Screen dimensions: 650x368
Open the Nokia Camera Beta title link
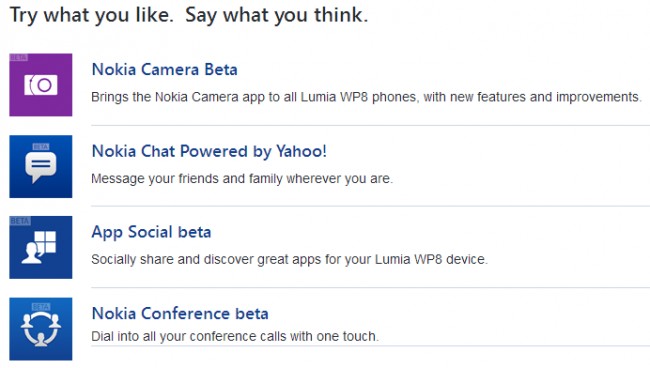[x=165, y=69]
